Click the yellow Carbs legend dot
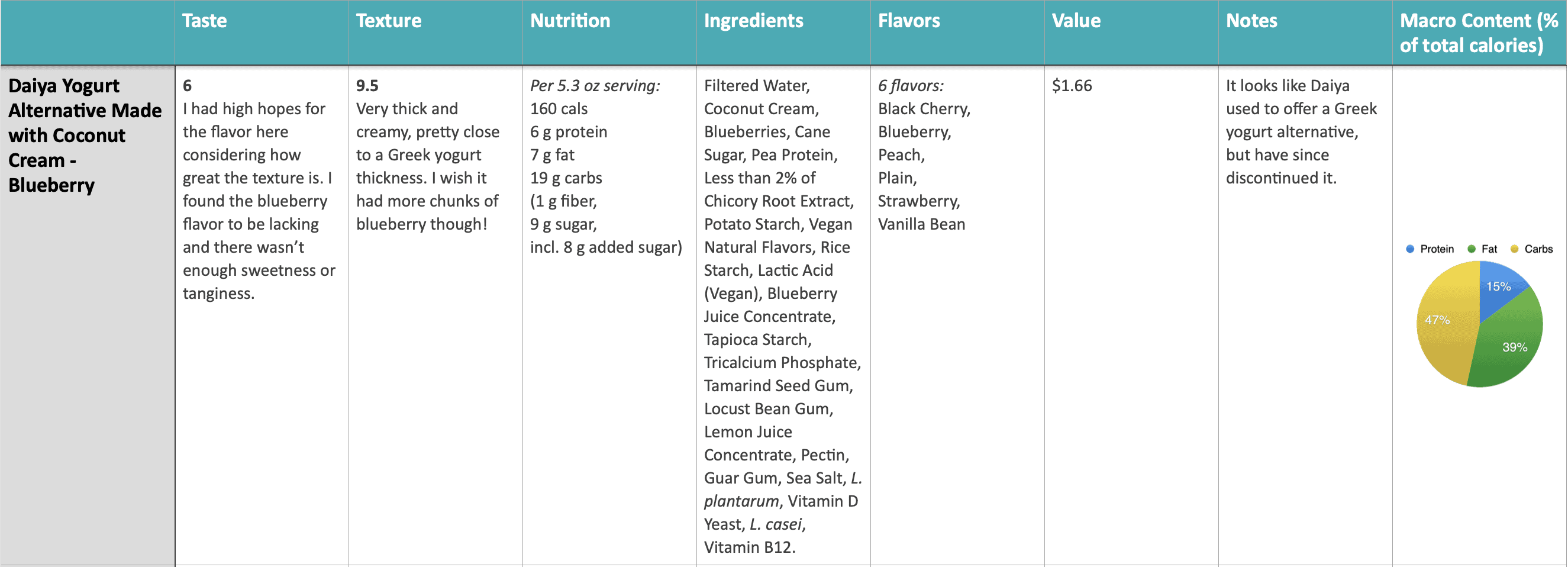 (1514, 249)
